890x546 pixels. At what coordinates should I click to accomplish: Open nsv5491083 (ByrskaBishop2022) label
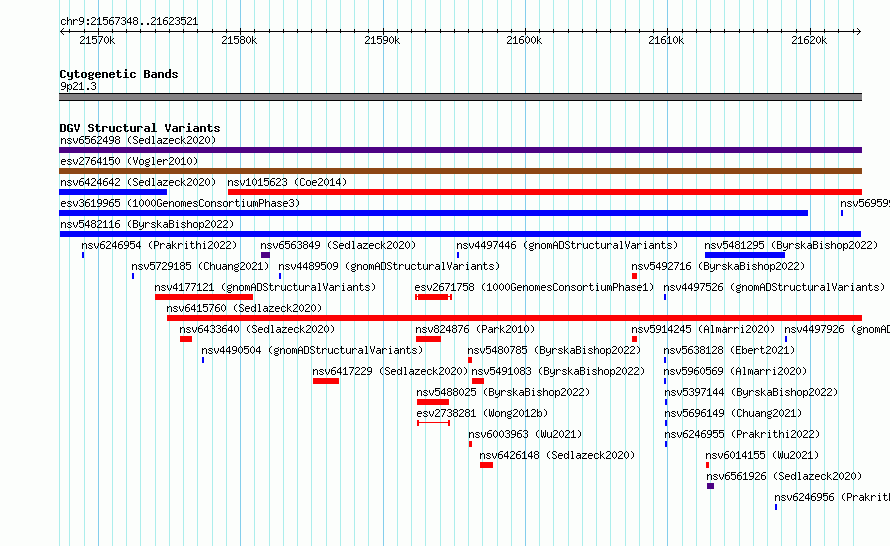click(558, 371)
